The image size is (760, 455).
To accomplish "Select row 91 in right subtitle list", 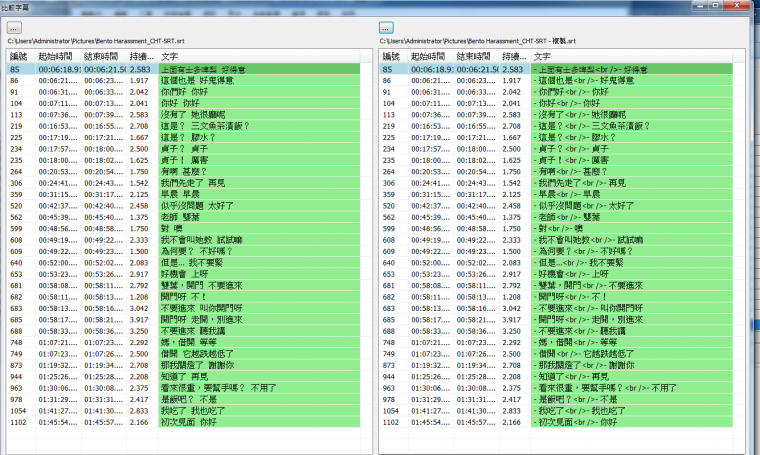I will point(556,92).
